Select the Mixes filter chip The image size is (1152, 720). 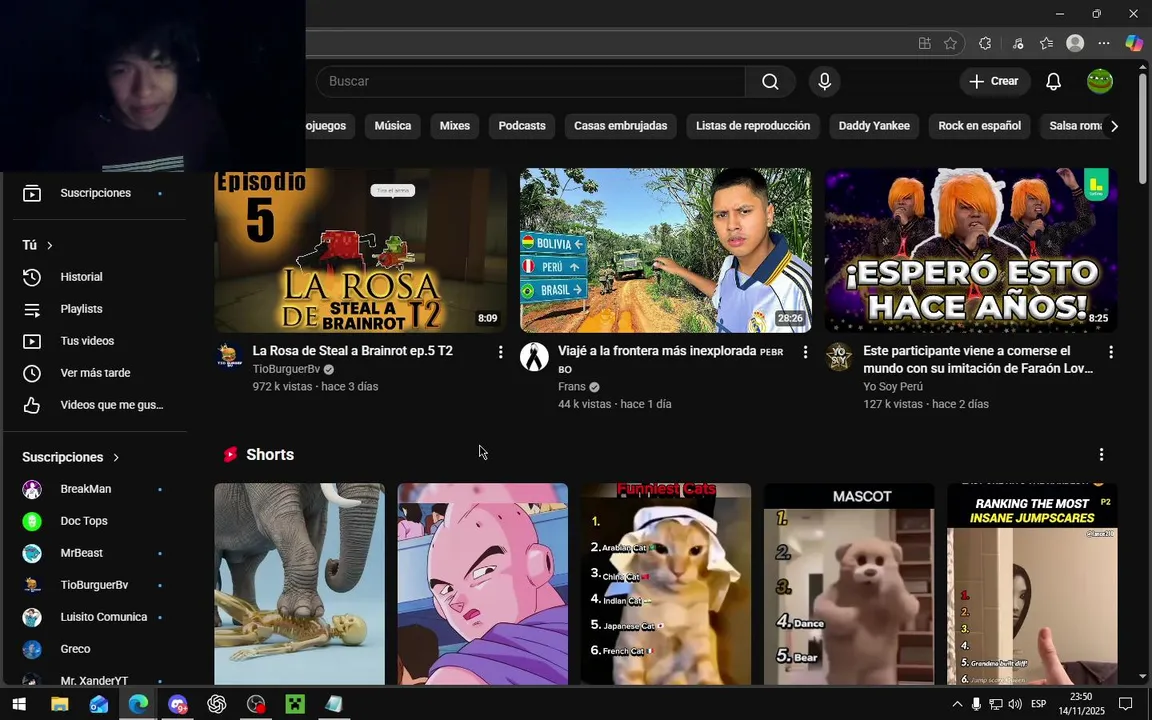[x=455, y=126]
